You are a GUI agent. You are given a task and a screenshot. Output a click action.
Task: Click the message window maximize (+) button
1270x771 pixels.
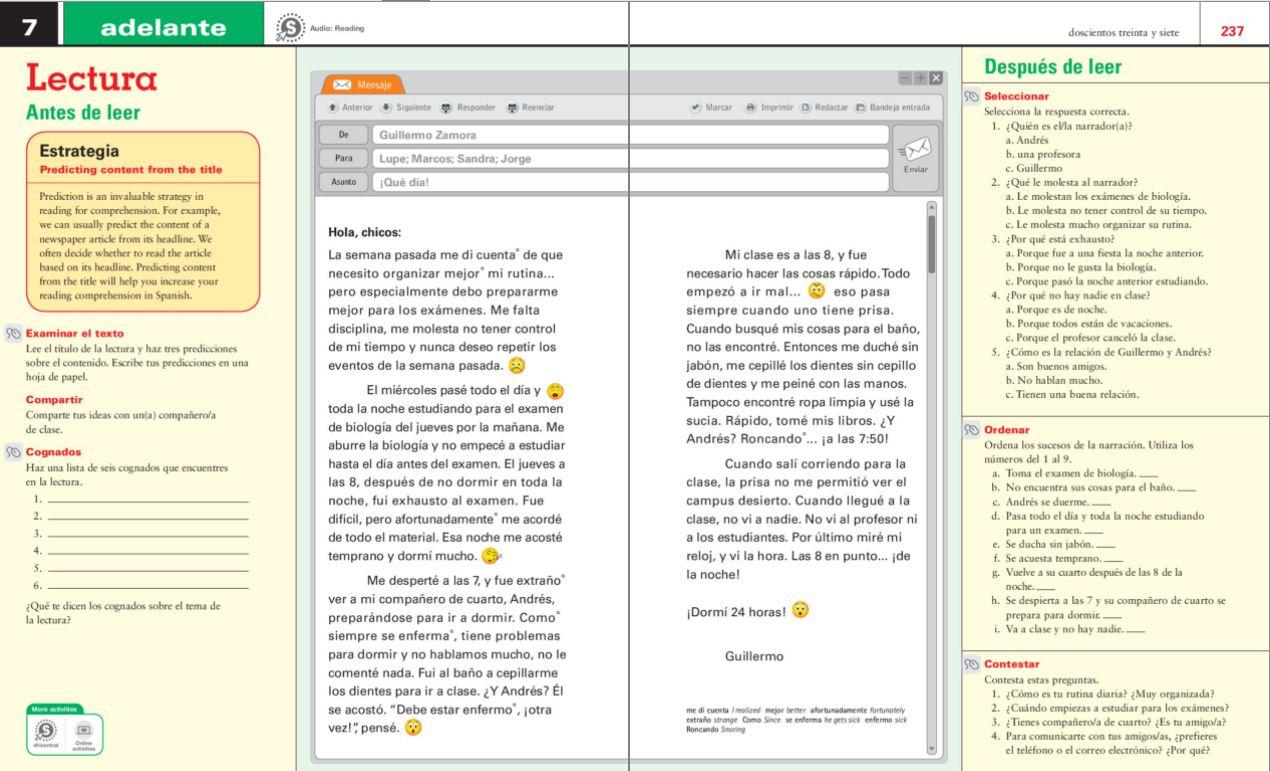[922, 78]
